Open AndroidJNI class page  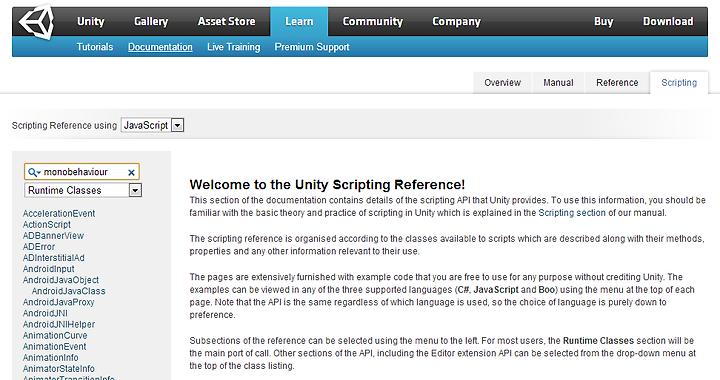point(45,313)
